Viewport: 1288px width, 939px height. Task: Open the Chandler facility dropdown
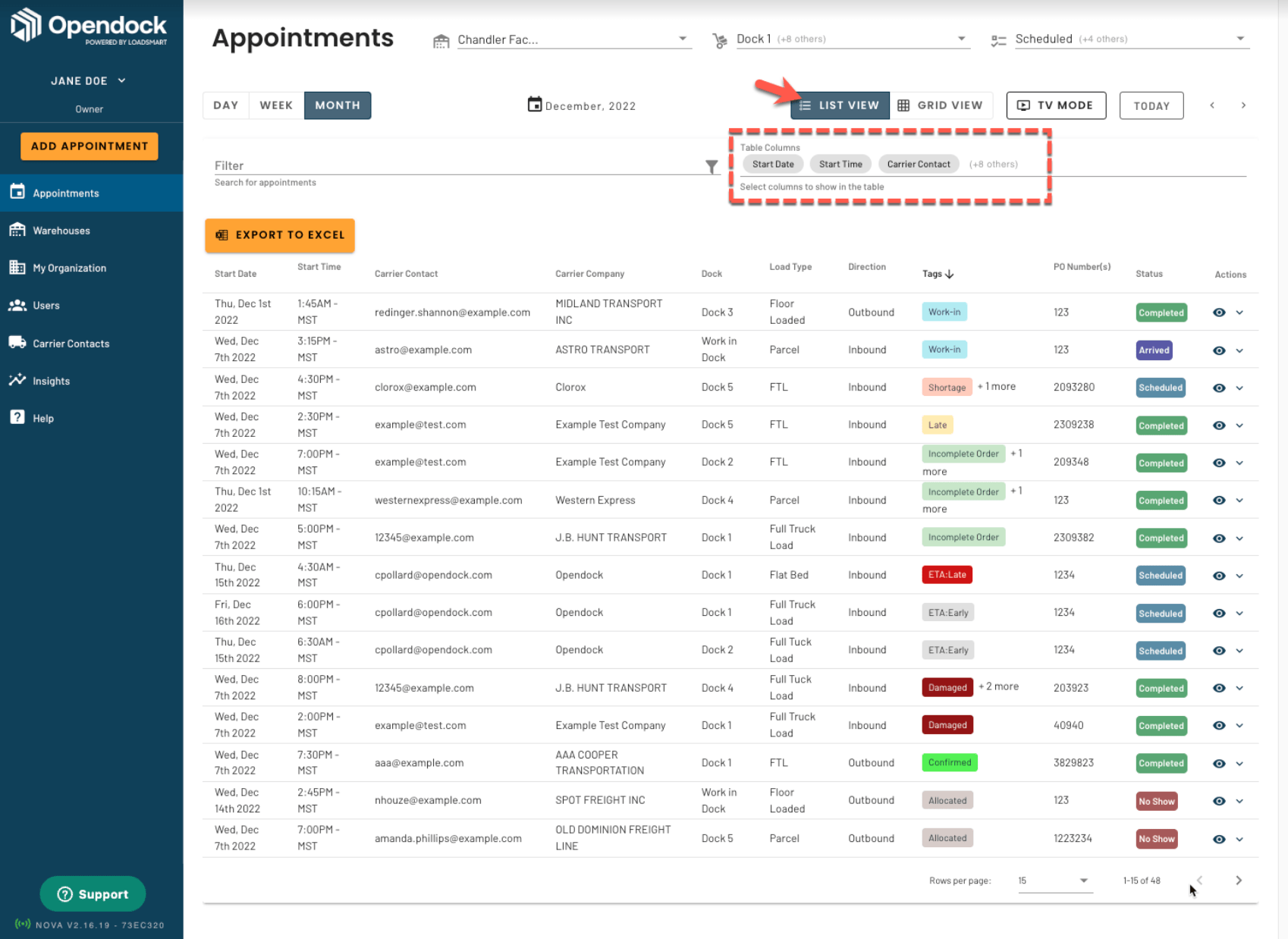(x=574, y=39)
